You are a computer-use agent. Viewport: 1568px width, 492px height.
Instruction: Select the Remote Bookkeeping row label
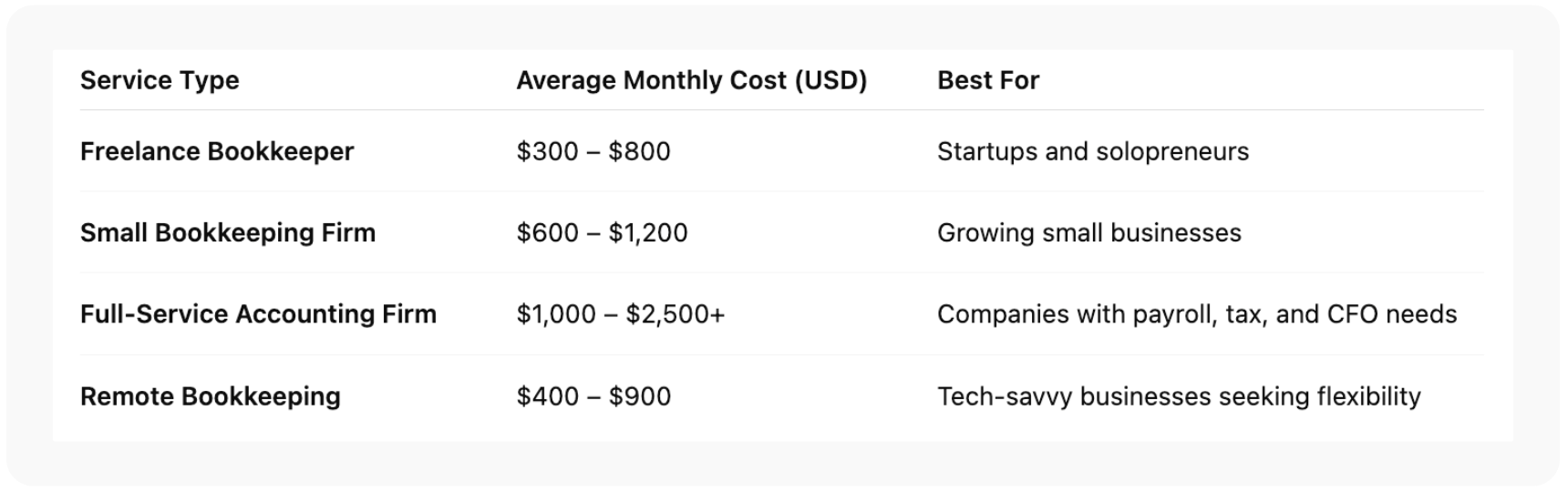click(x=210, y=396)
